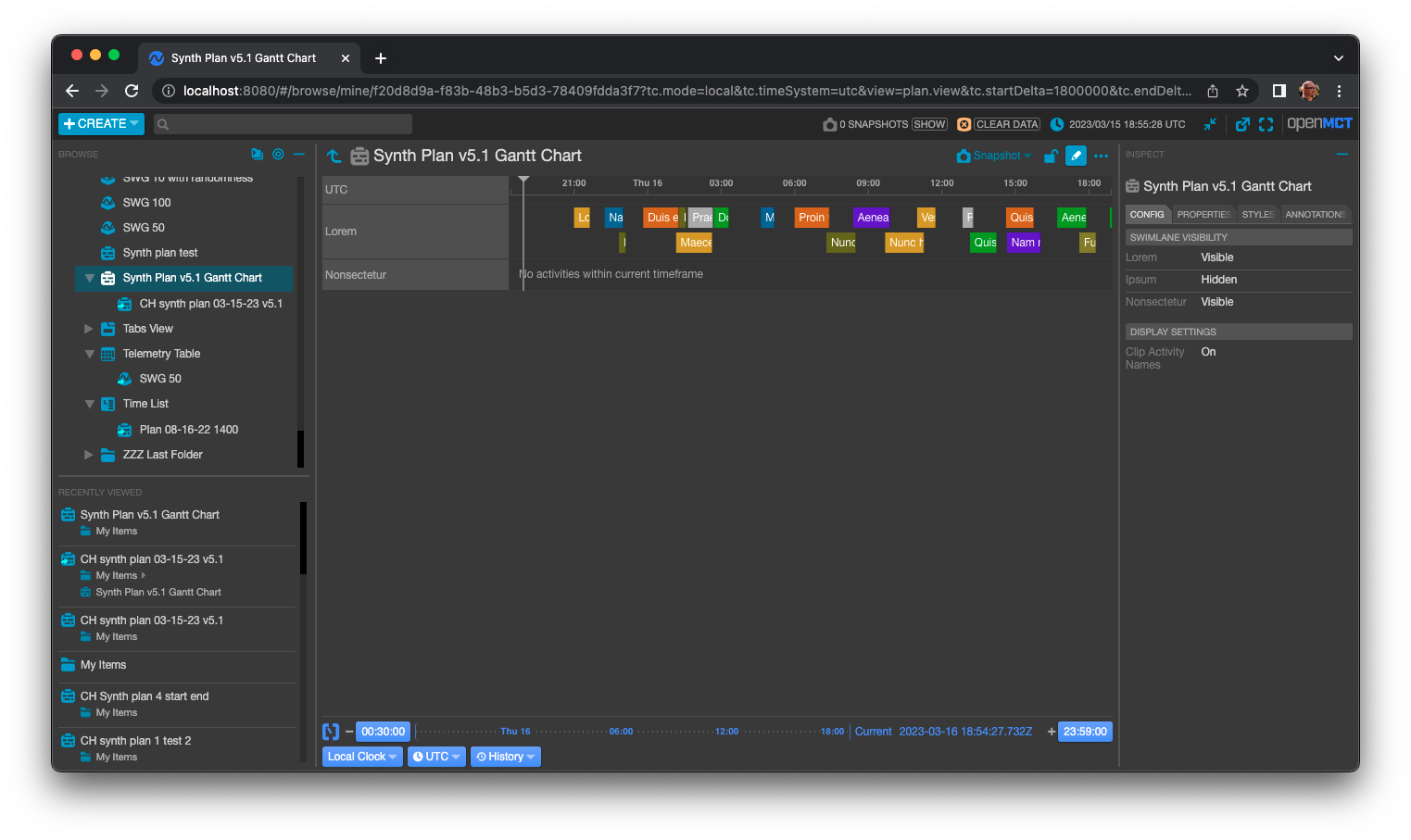Viewport: 1411px width, 840px height.
Task: Click the Duis activity block
Action: pyautogui.click(x=661, y=218)
